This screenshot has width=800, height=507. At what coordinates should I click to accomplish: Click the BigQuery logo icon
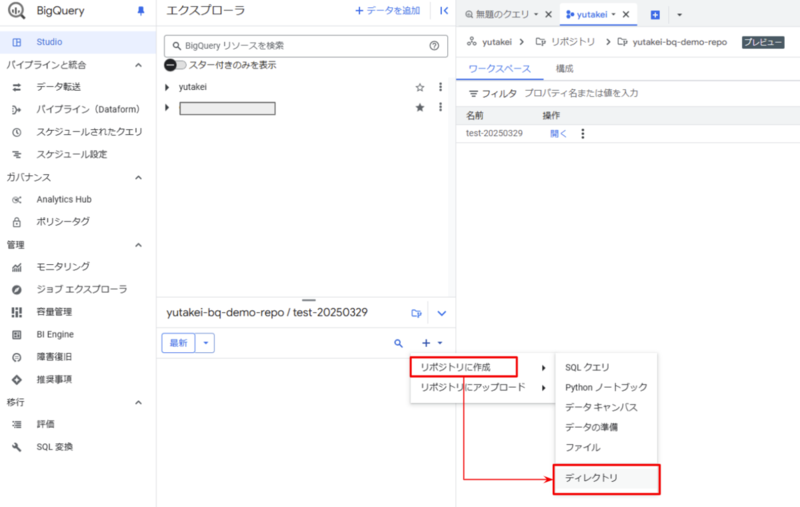(x=16, y=11)
